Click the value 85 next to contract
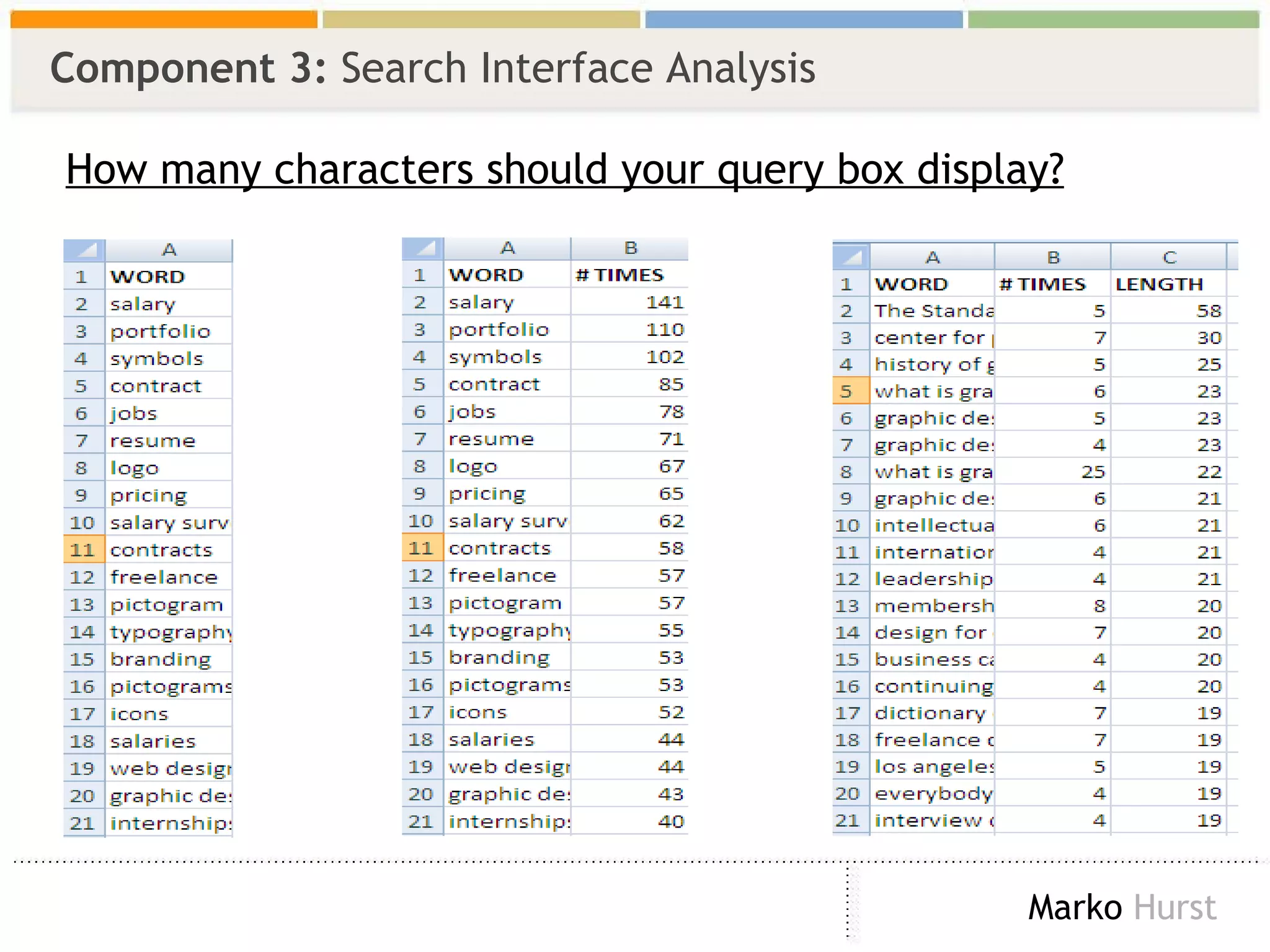The image size is (1270, 952). (x=629, y=384)
